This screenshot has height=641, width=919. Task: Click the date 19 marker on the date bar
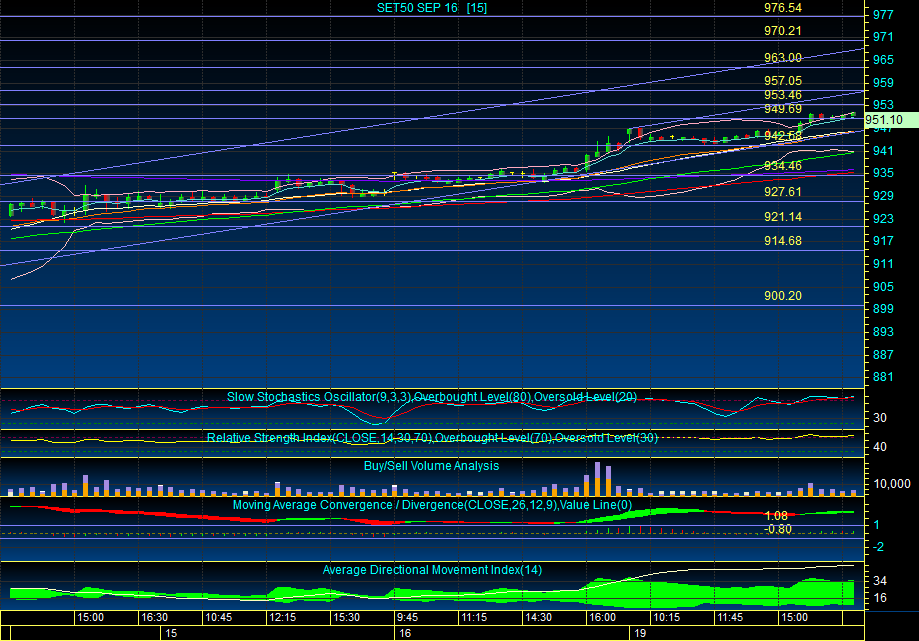[640, 633]
